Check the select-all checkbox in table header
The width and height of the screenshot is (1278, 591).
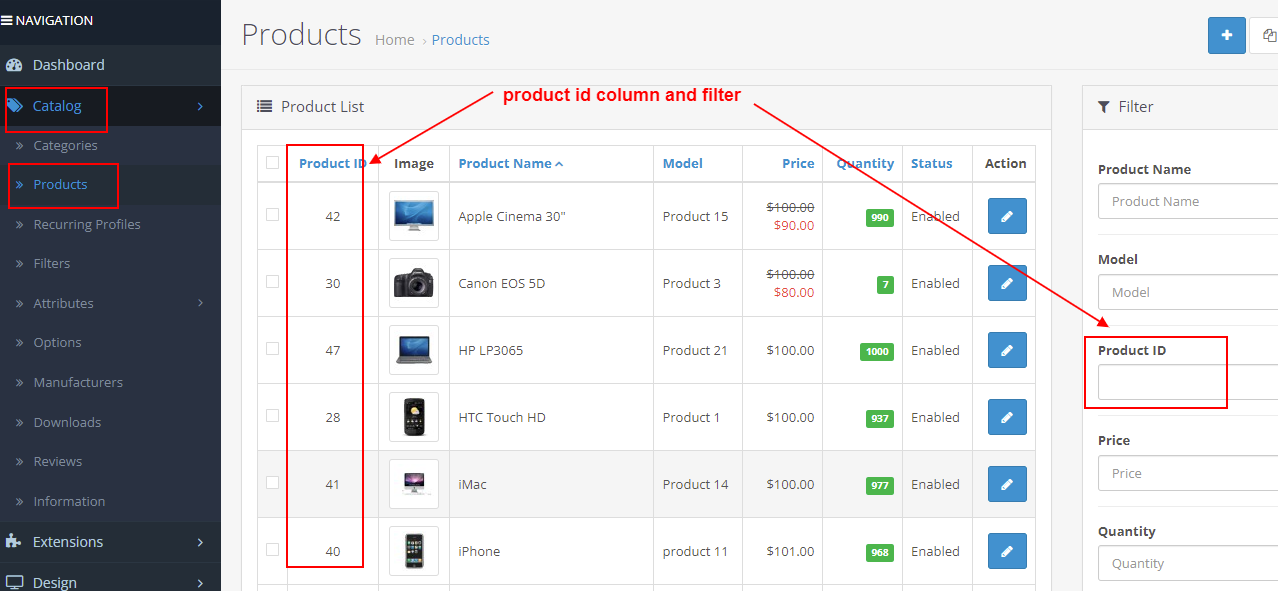pyautogui.click(x=272, y=163)
